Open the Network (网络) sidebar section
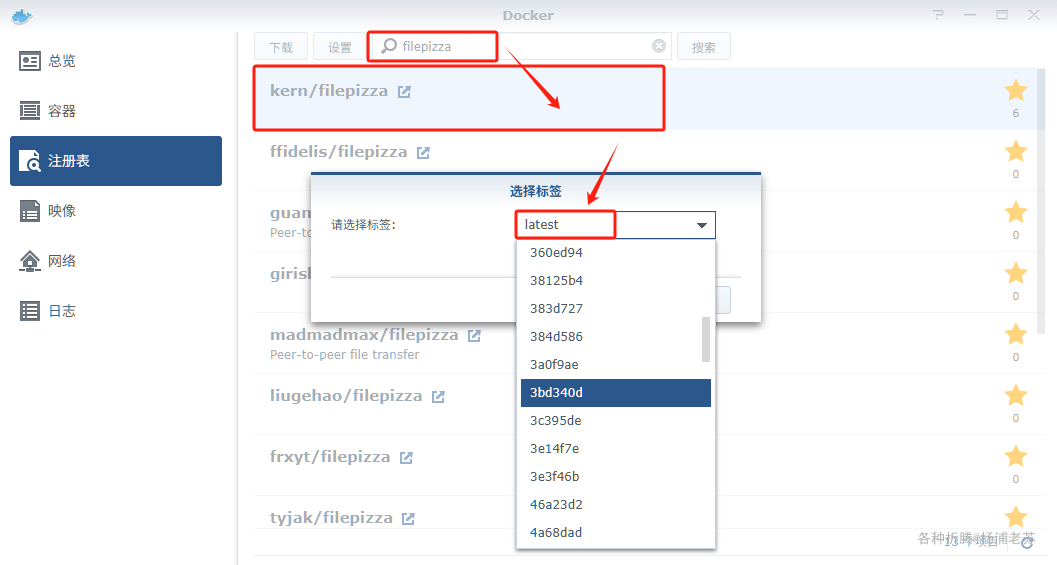 (x=116, y=261)
